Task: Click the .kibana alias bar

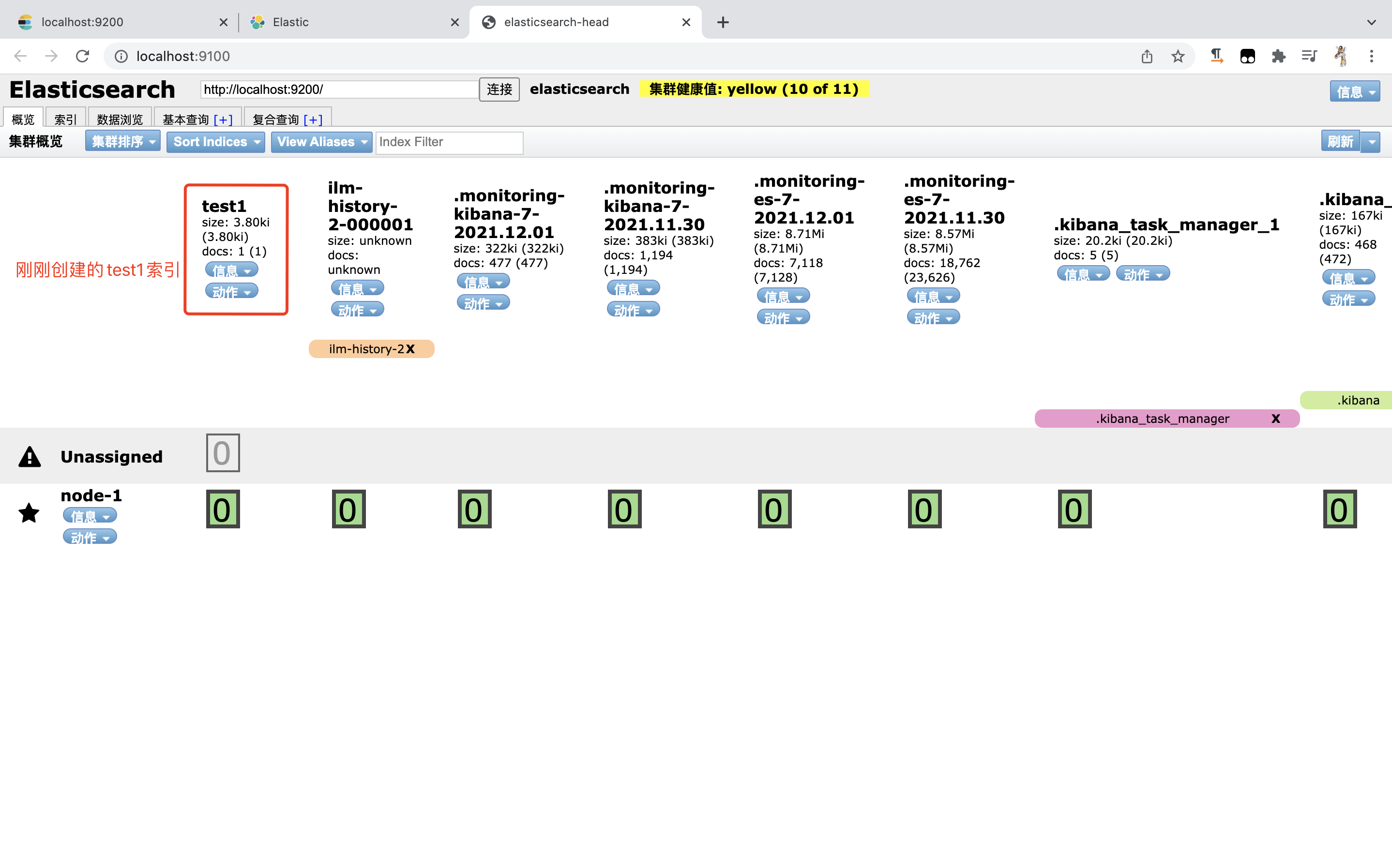Action: 1346,400
